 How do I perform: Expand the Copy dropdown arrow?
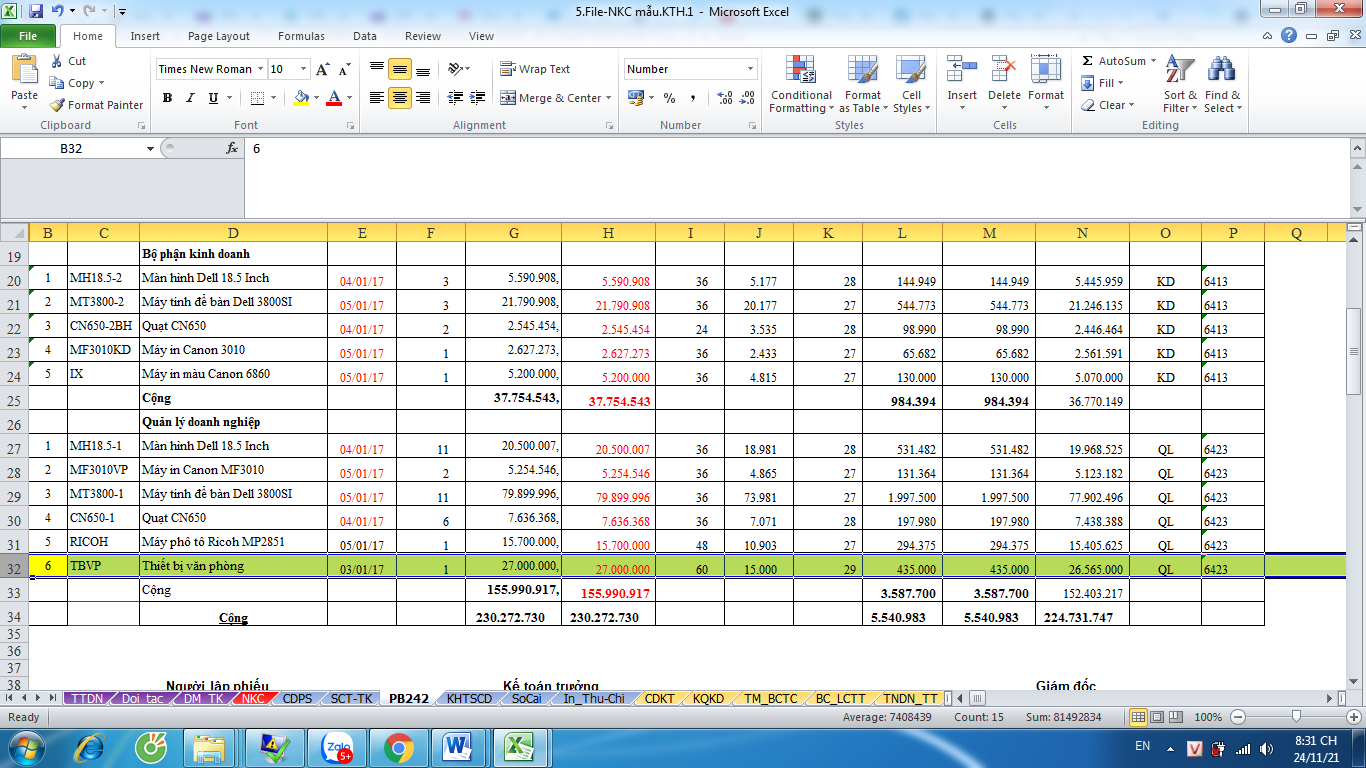[x=101, y=84]
